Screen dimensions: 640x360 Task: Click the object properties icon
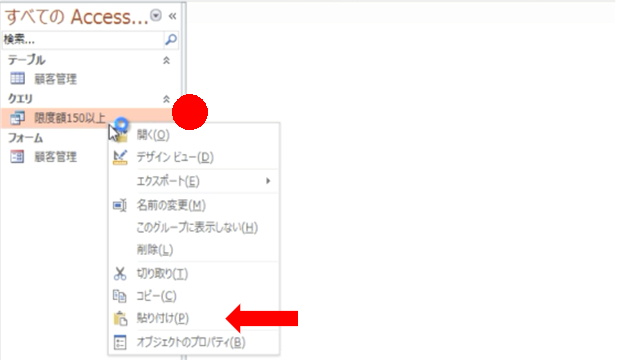pos(120,342)
